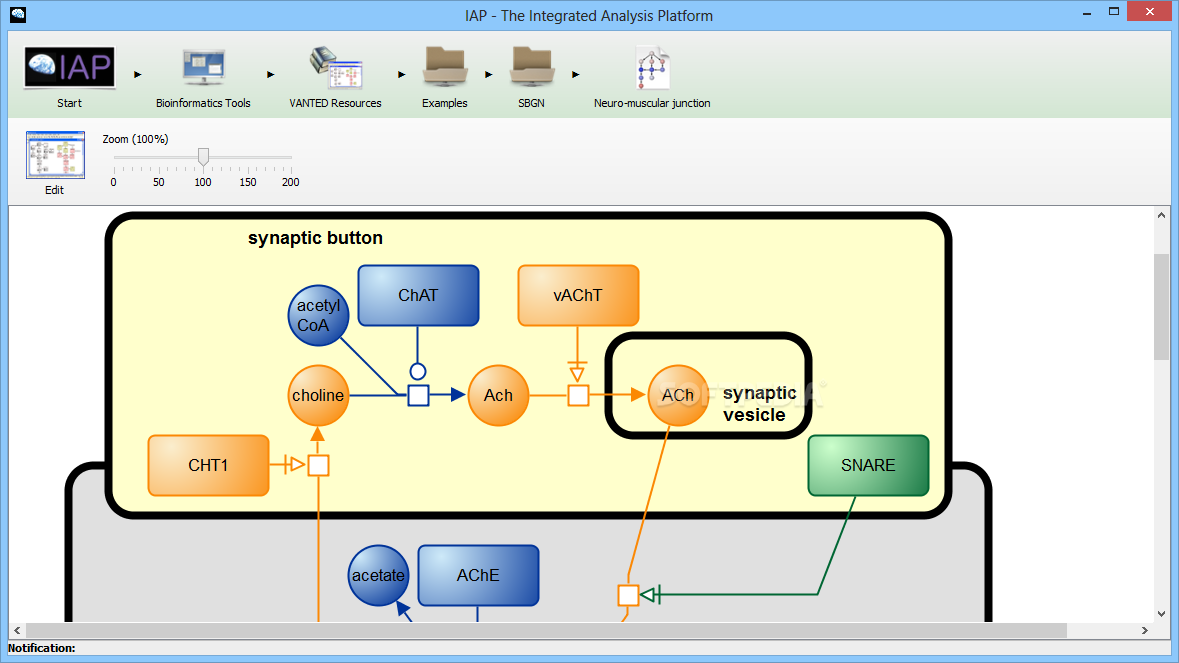Image resolution: width=1179 pixels, height=663 pixels.
Task: Select the Ach node outside vesicle
Action: (498, 395)
